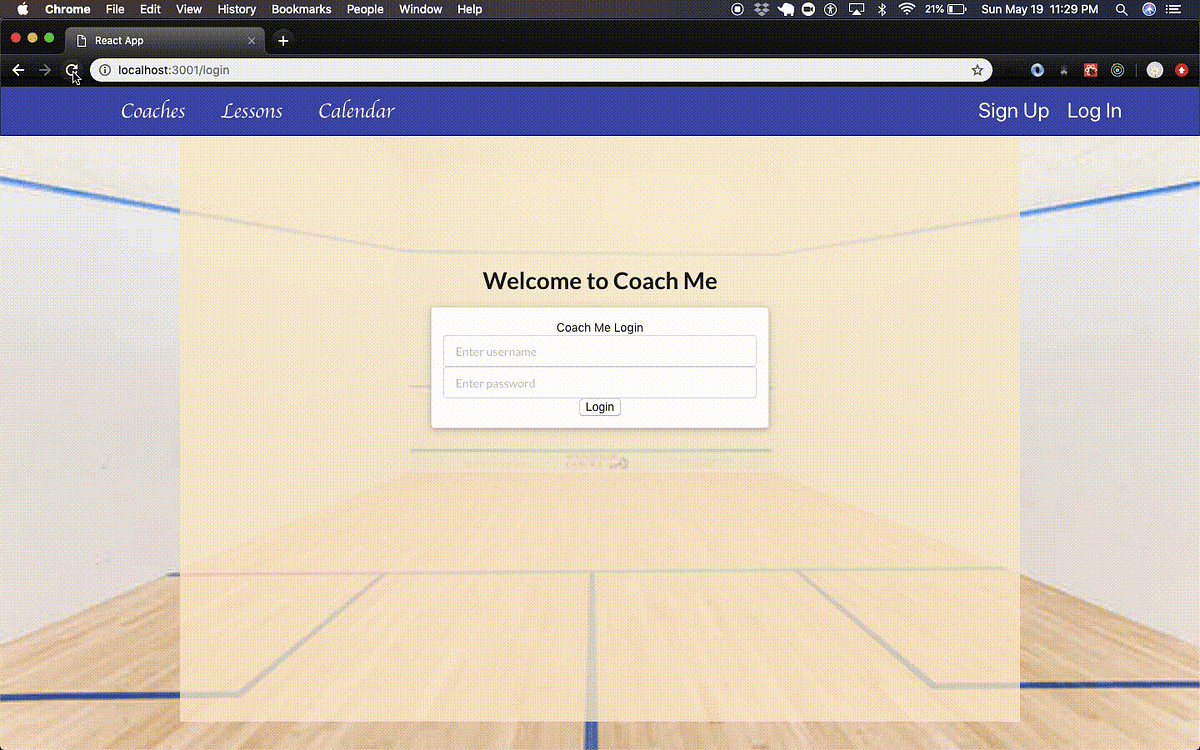
Task: Click the Dropbox icon in the menu bar
Action: 762,9
